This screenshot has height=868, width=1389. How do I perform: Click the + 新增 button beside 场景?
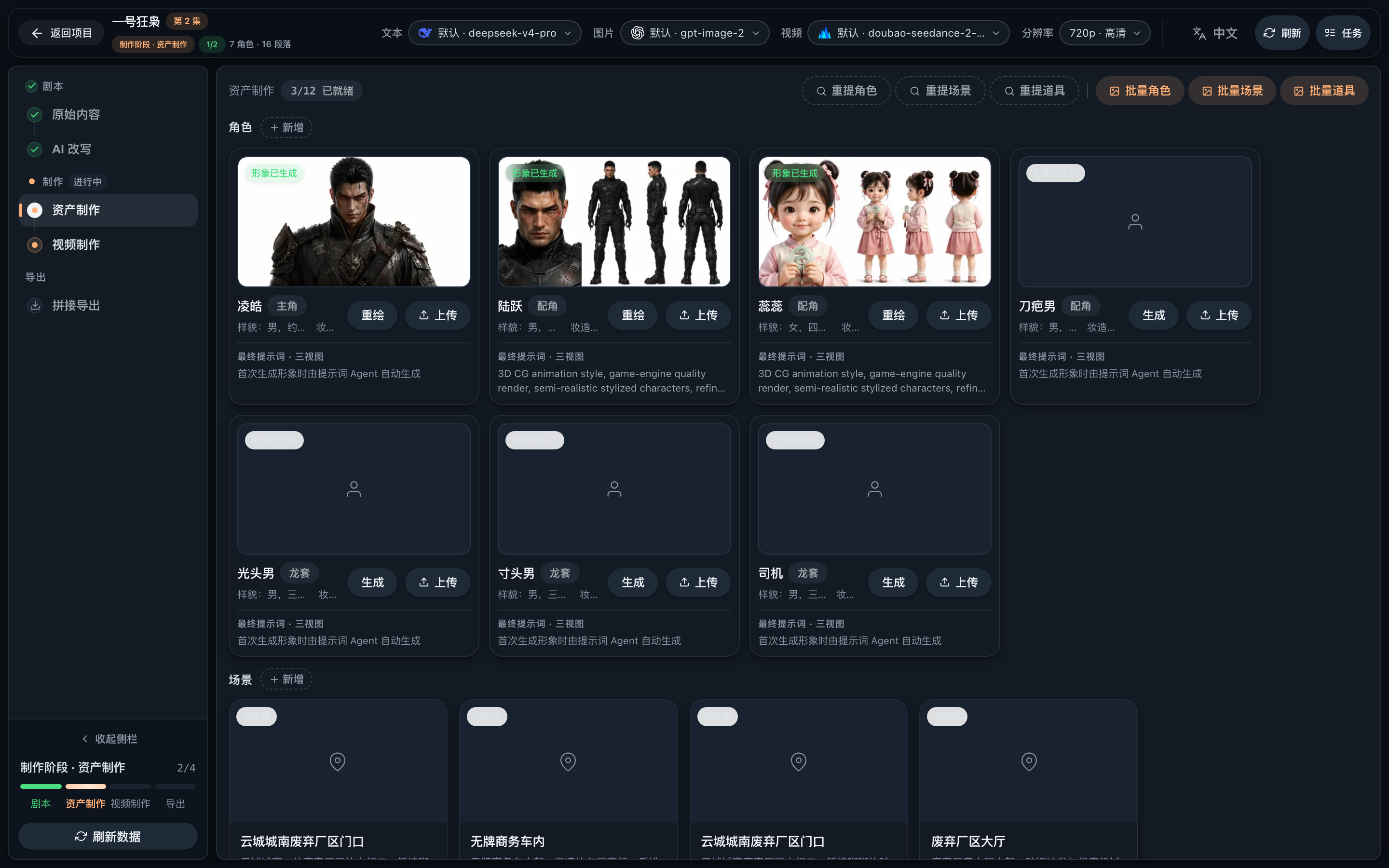pos(286,679)
